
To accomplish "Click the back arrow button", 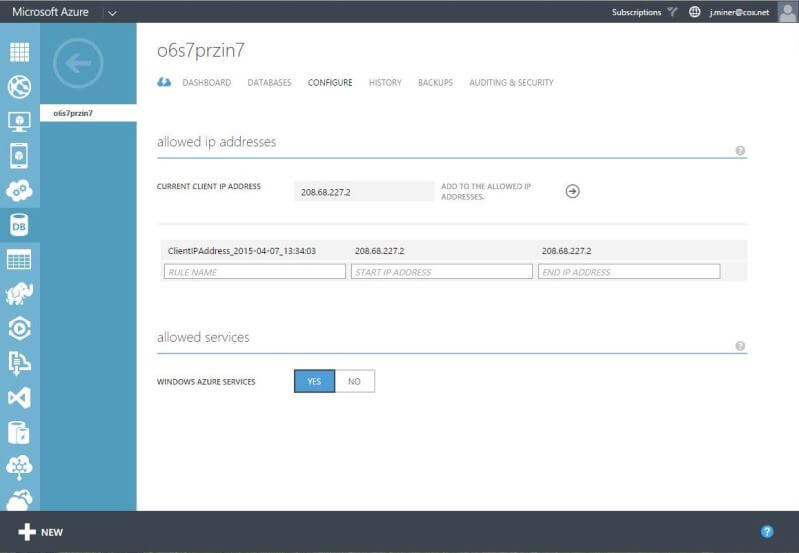I will coord(78,63).
